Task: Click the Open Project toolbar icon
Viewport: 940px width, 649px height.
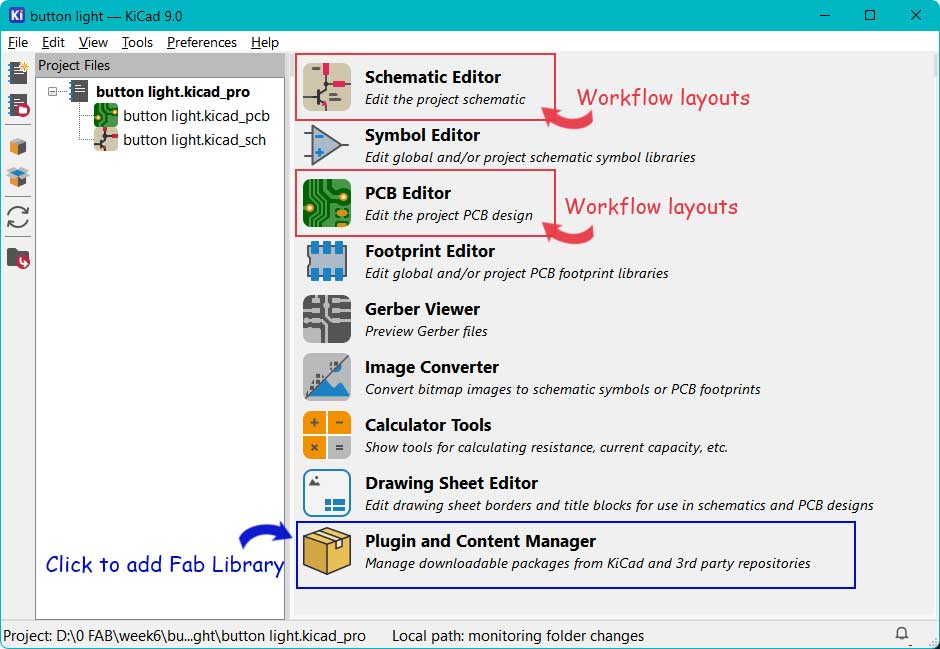Action: pos(18,106)
